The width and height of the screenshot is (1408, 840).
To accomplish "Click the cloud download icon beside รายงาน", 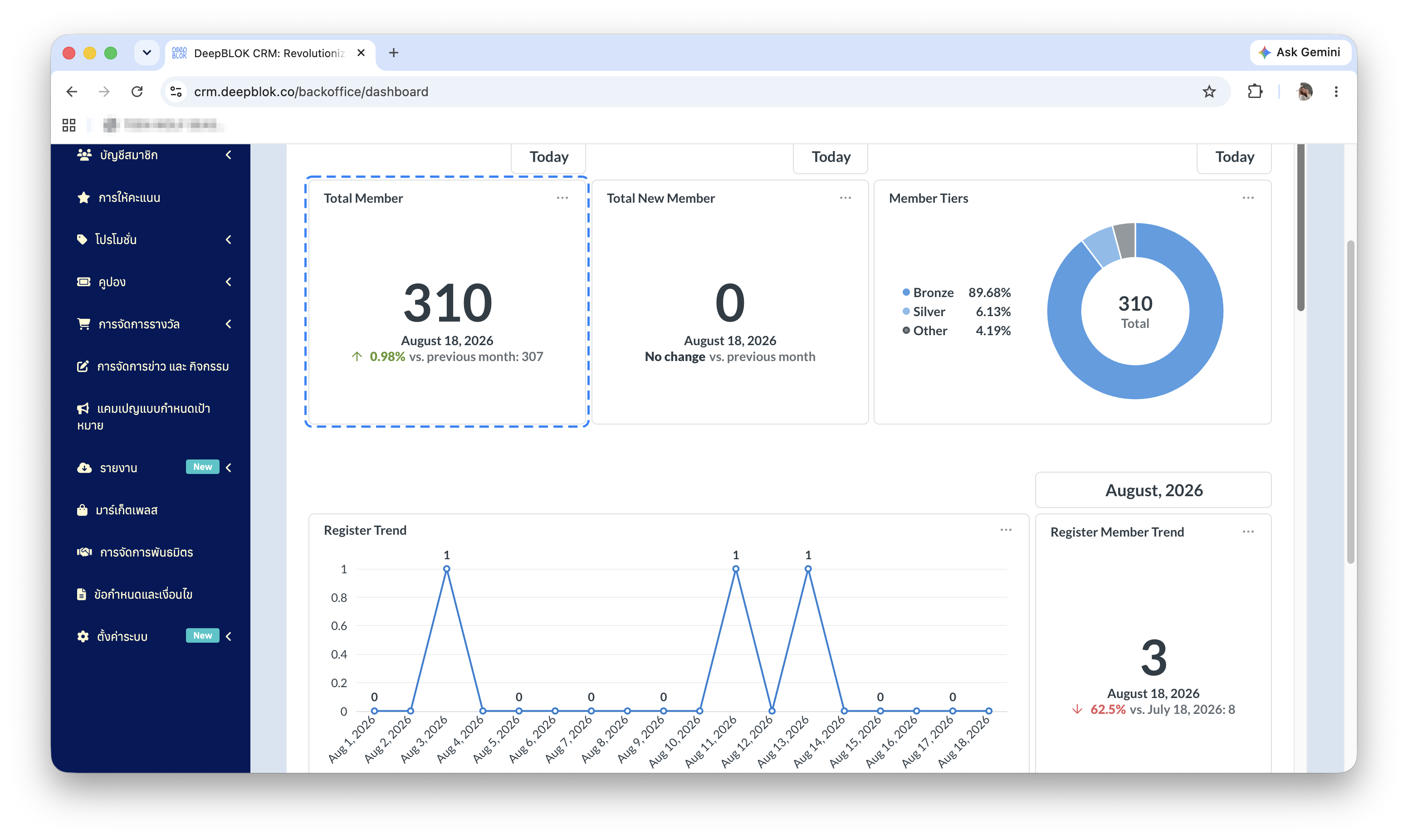I will tap(84, 468).
